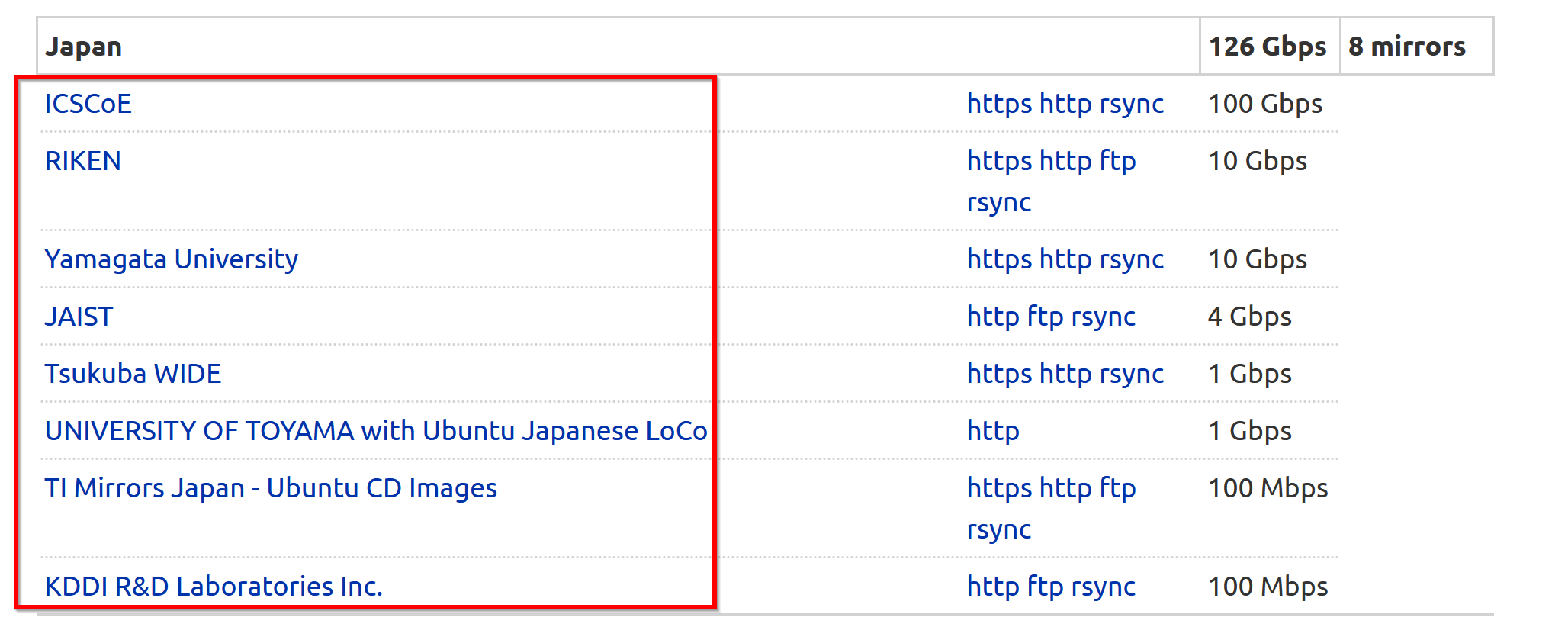The image size is (1568, 627).
Task: Click the http link for RIKEN
Action: coord(1065,161)
